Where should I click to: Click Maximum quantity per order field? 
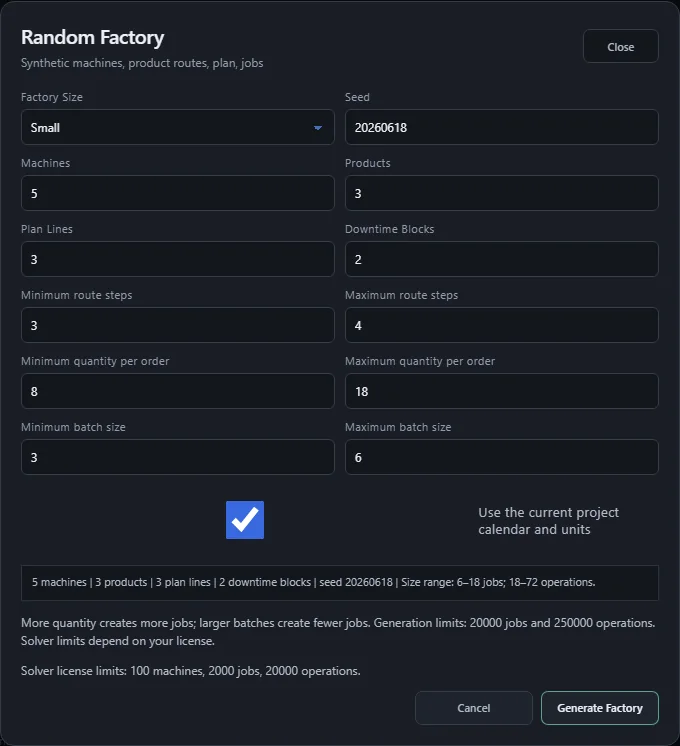point(502,391)
